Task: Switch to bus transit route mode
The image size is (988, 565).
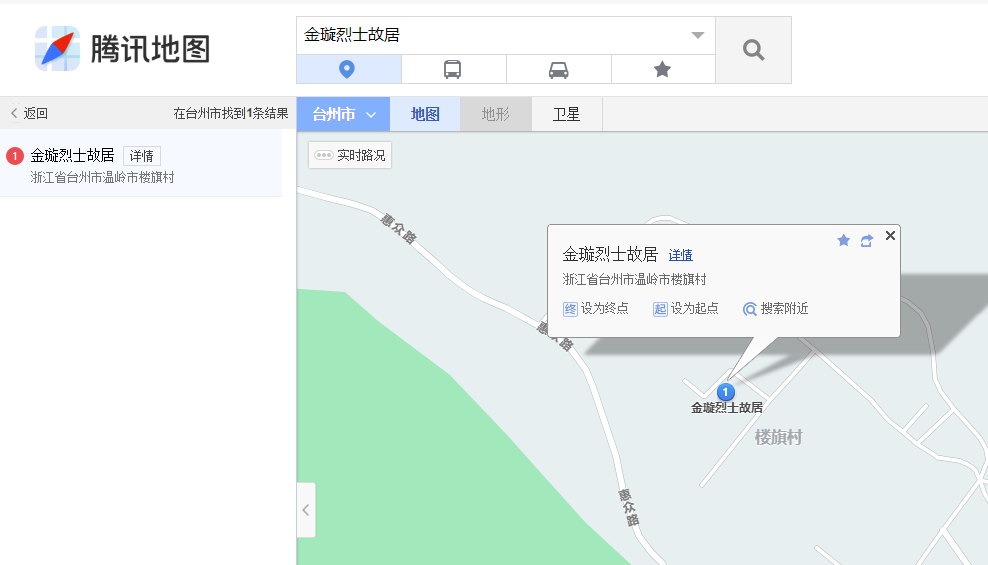Action: pyautogui.click(x=453, y=69)
